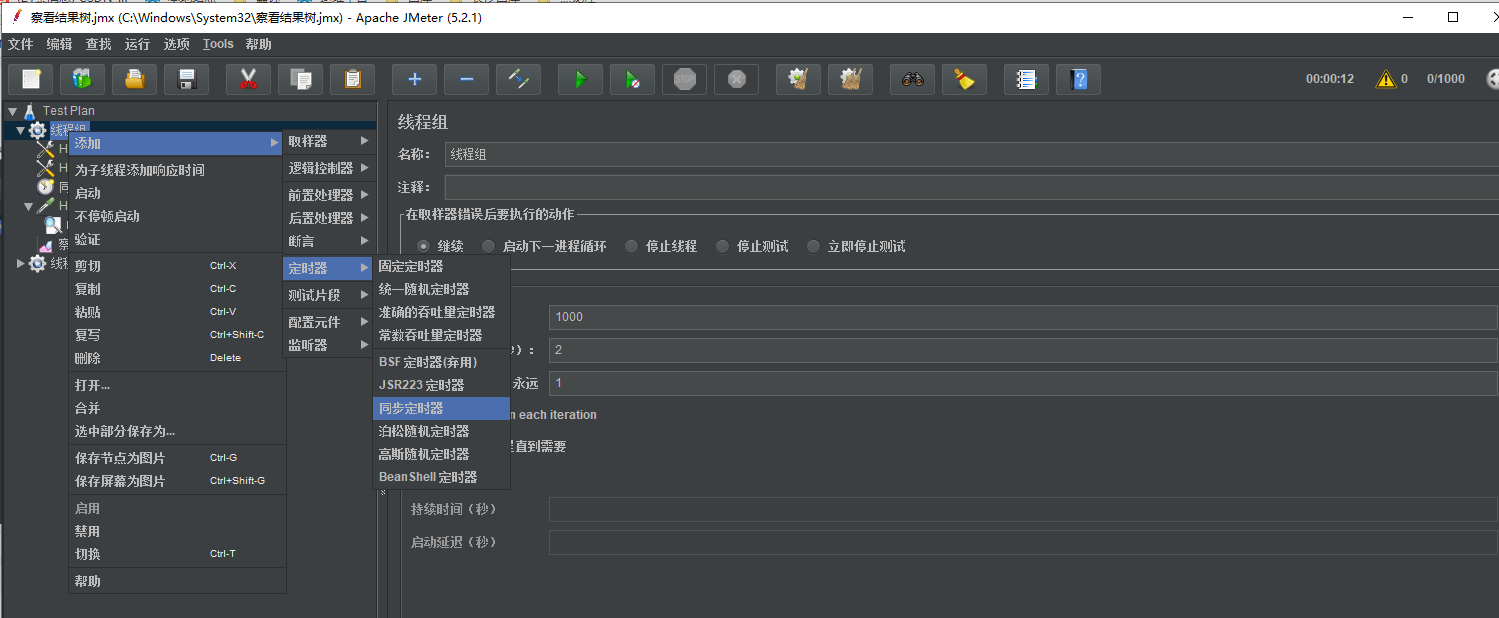
Task: Click 不停顿启动 in context menu
Action: click(177, 216)
